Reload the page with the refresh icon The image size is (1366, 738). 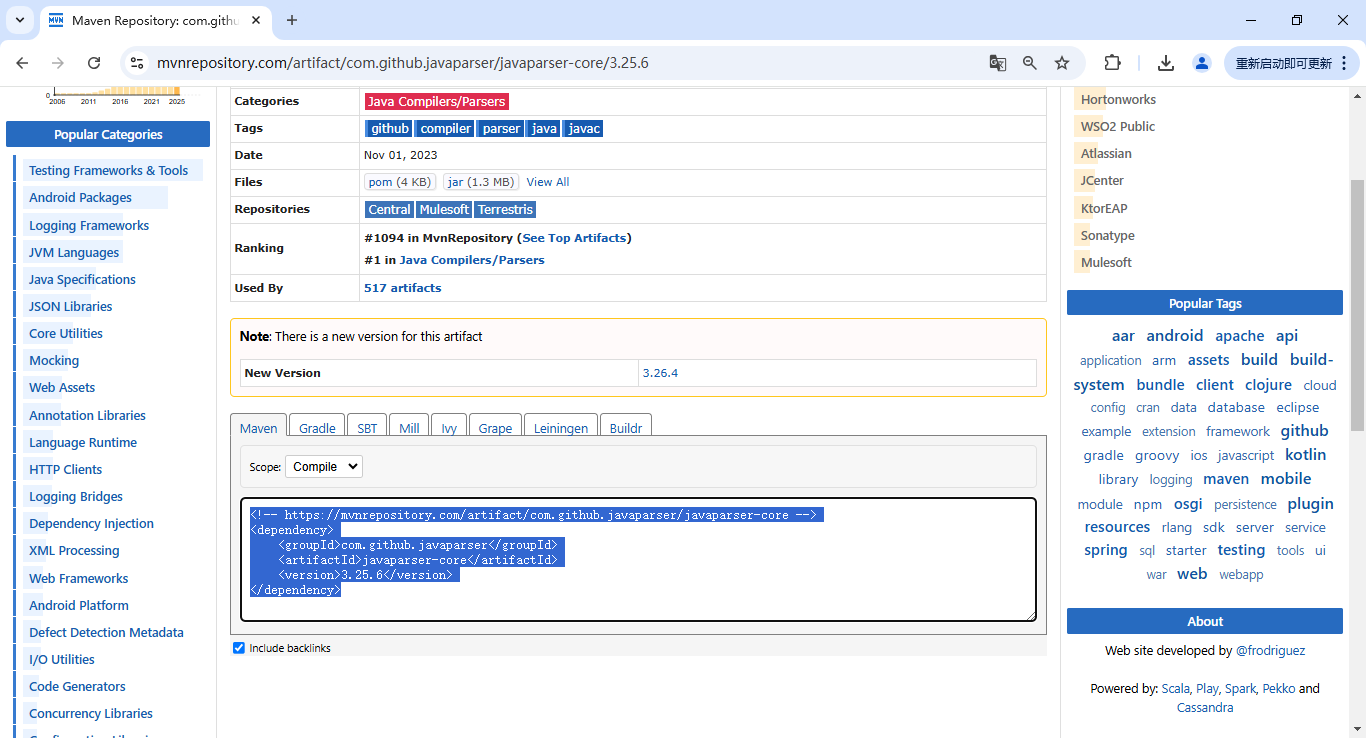[94, 63]
